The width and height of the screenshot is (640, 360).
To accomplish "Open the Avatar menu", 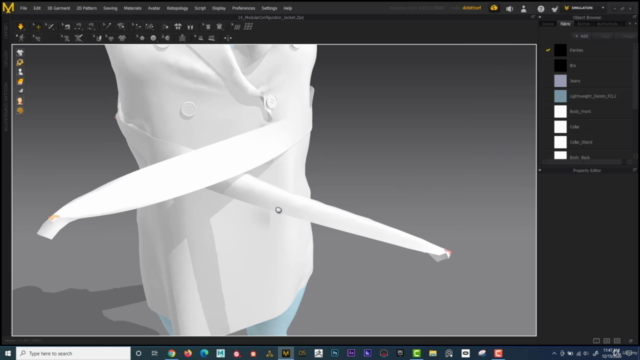I will (x=154, y=8).
